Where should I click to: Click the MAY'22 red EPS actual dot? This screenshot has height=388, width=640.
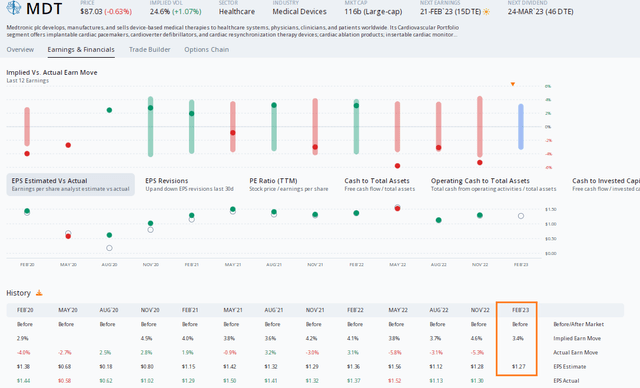tap(398, 208)
